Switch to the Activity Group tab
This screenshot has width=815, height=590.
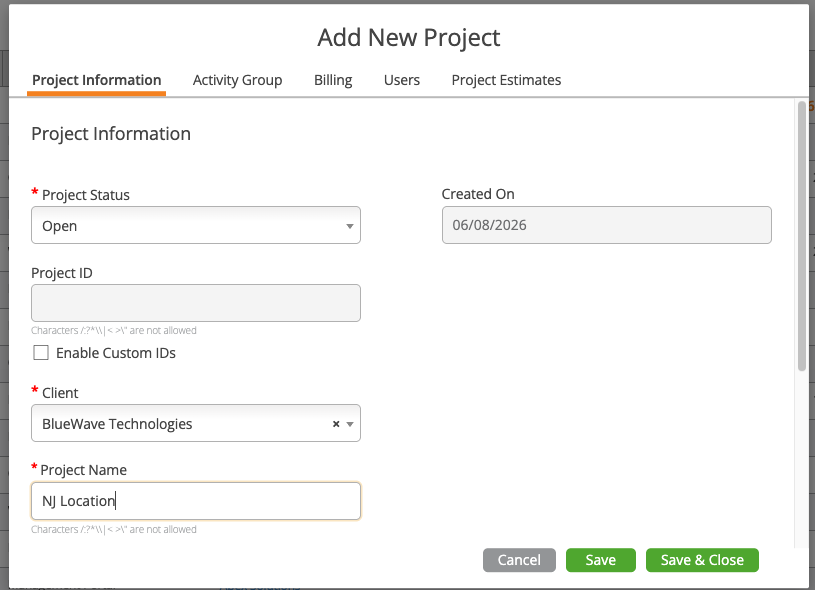tap(238, 80)
